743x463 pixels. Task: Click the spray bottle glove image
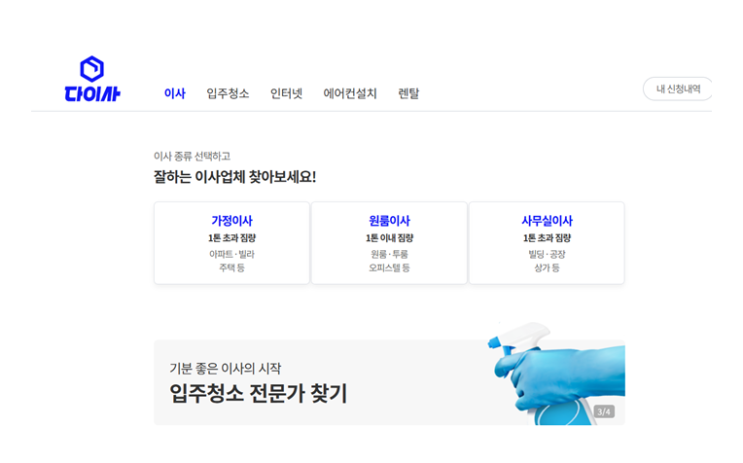(x=557, y=373)
